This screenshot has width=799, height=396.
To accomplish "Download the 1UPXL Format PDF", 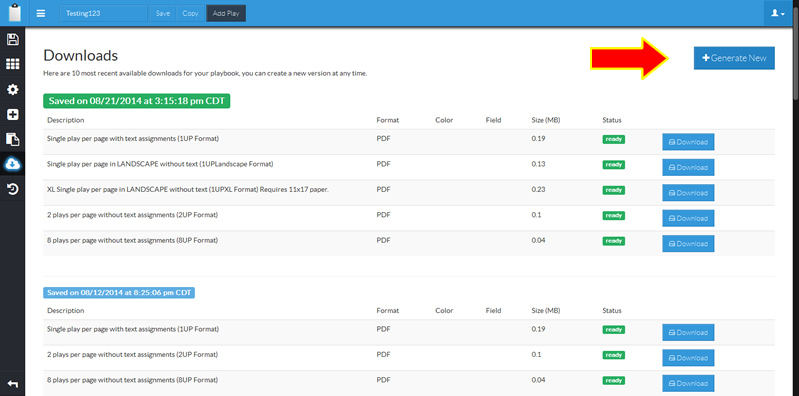I will [x=688, y=193].
